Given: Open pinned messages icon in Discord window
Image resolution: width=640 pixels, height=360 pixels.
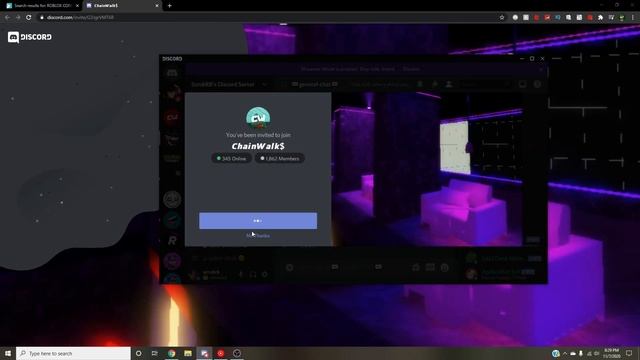Looking at the screenshot, I should 435,84.
